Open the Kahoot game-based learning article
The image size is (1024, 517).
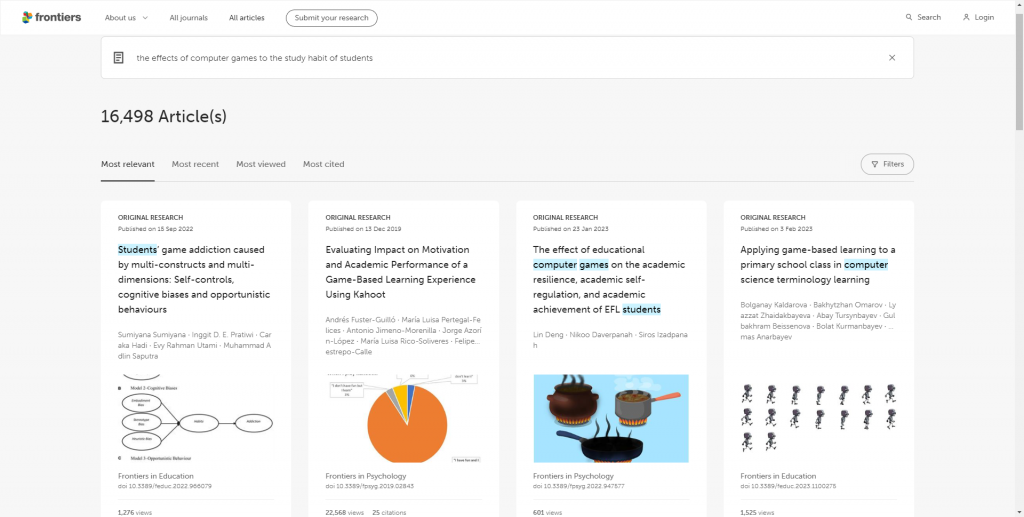[x=400, y=272]
